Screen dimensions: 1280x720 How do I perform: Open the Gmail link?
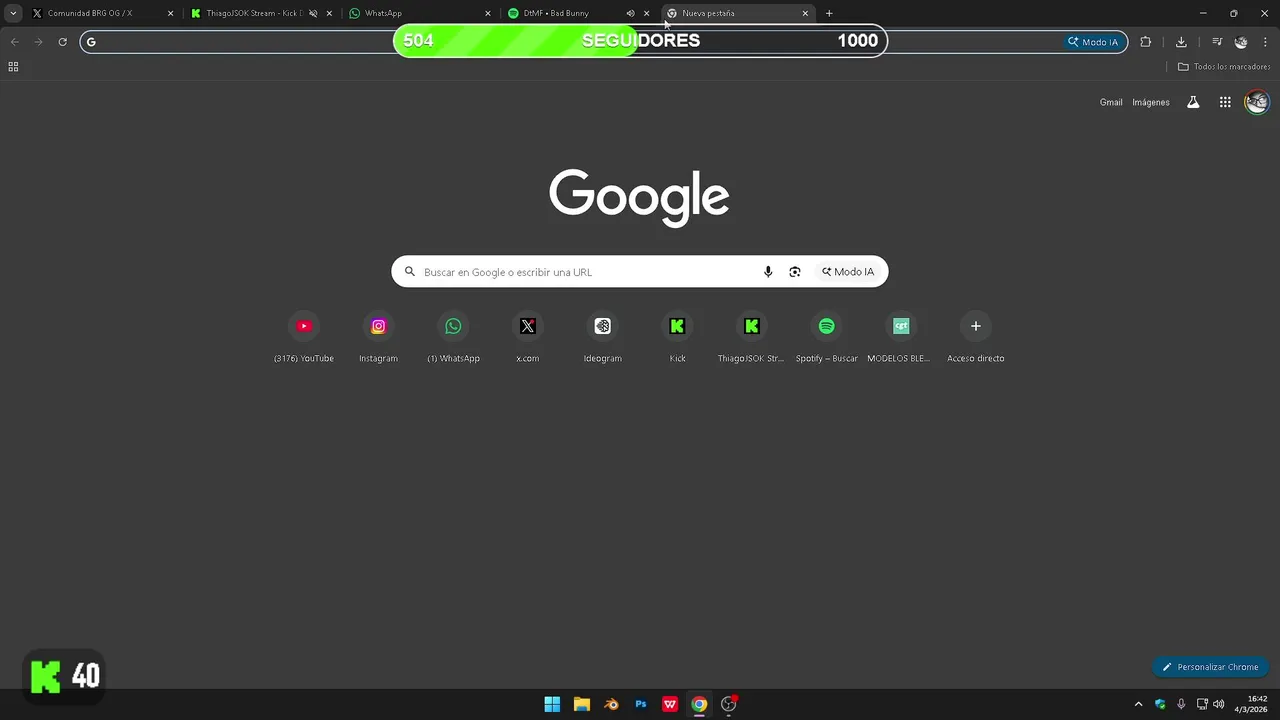tap(1111, 102)
